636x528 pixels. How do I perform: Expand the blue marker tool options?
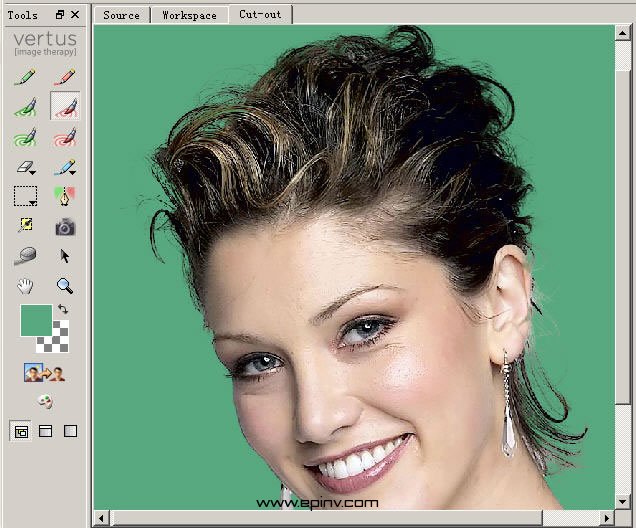point(66,168)
